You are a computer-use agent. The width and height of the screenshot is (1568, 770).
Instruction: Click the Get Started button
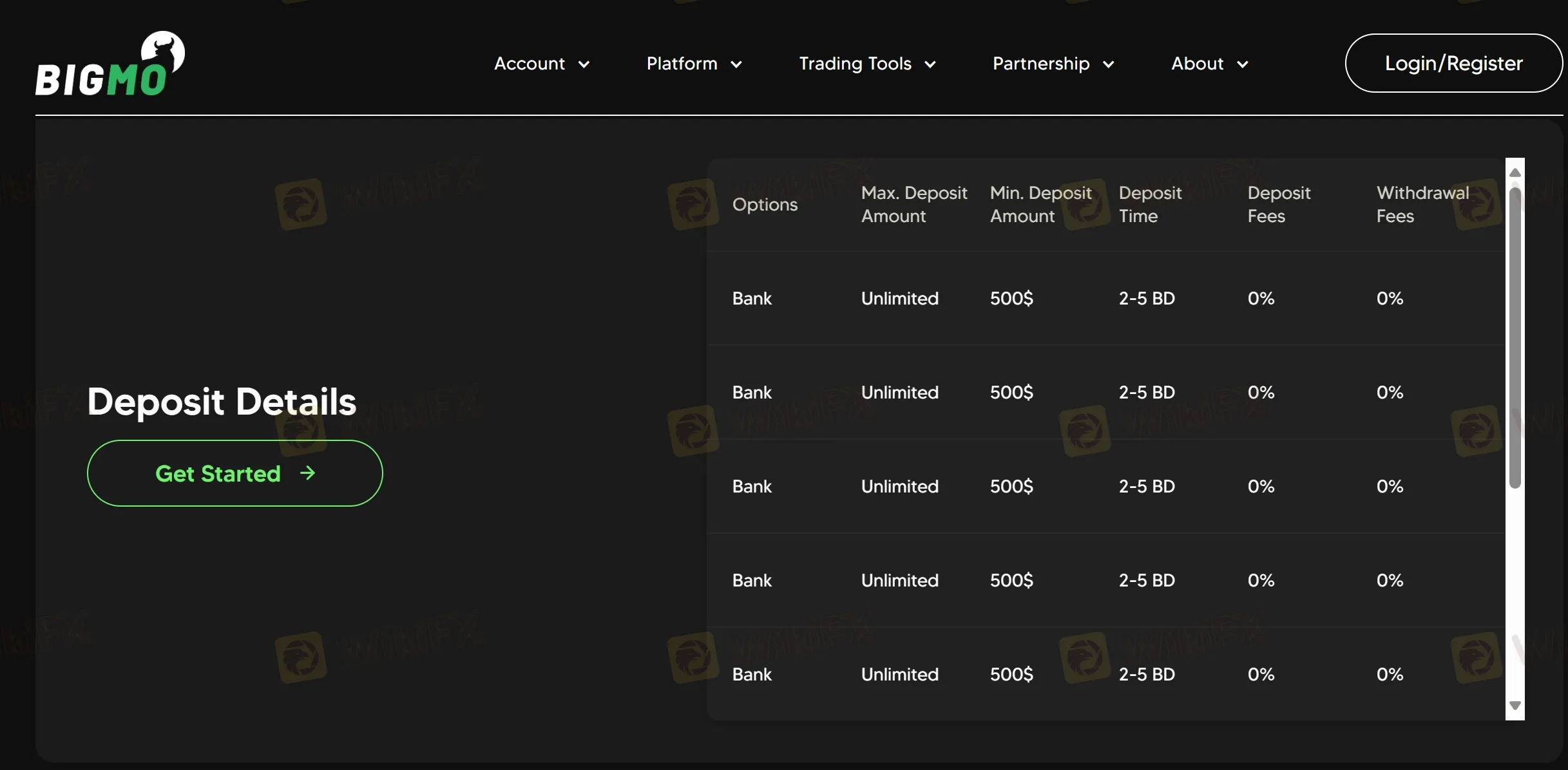click(x=234, y=473)
